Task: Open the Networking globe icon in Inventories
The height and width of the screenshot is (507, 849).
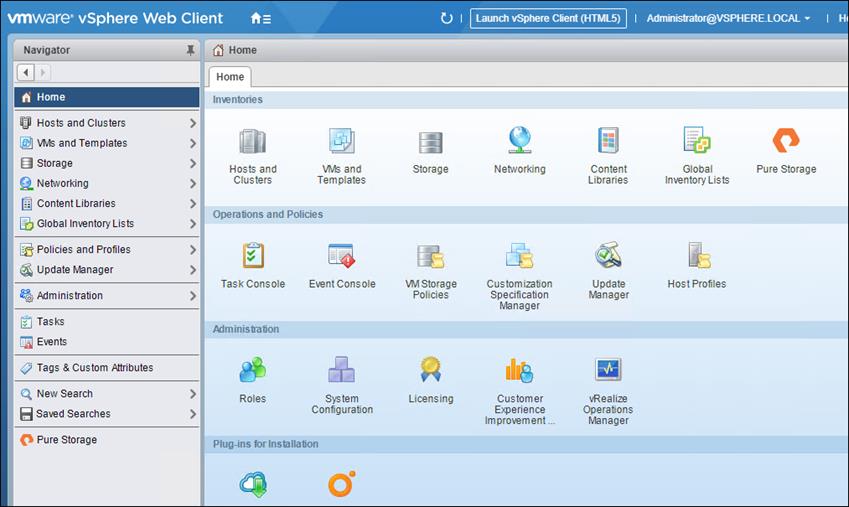Action: point(520,140)
